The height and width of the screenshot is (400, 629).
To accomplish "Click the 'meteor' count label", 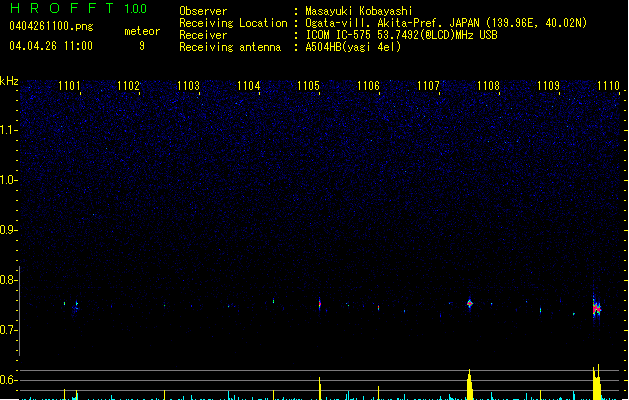I will (142, 31).
